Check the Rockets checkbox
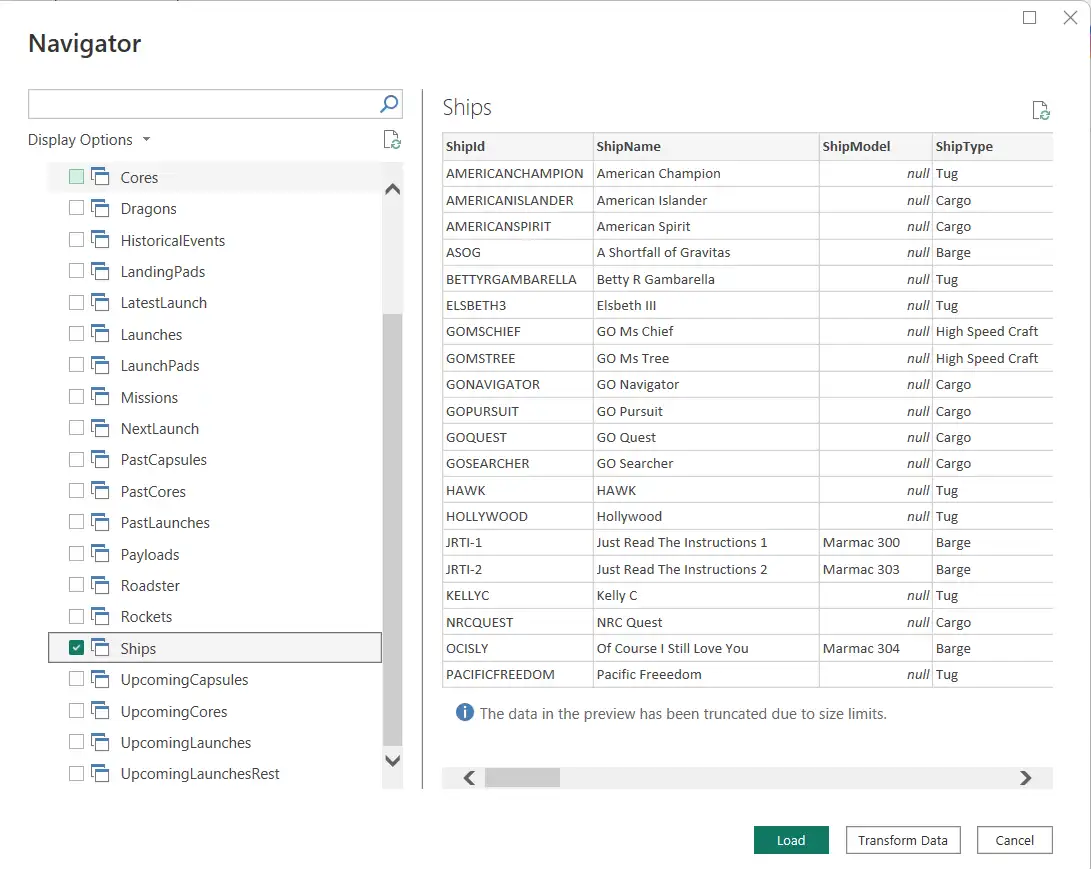The width and height of the screenshot is (1091, 869). pos(77,617)
